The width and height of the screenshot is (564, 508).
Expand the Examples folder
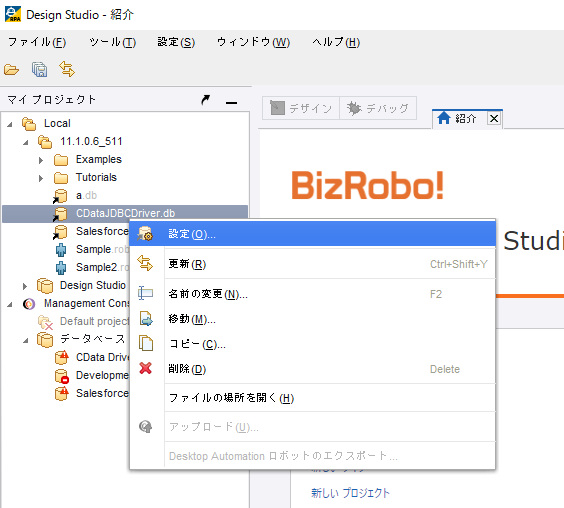coord(41,160)
